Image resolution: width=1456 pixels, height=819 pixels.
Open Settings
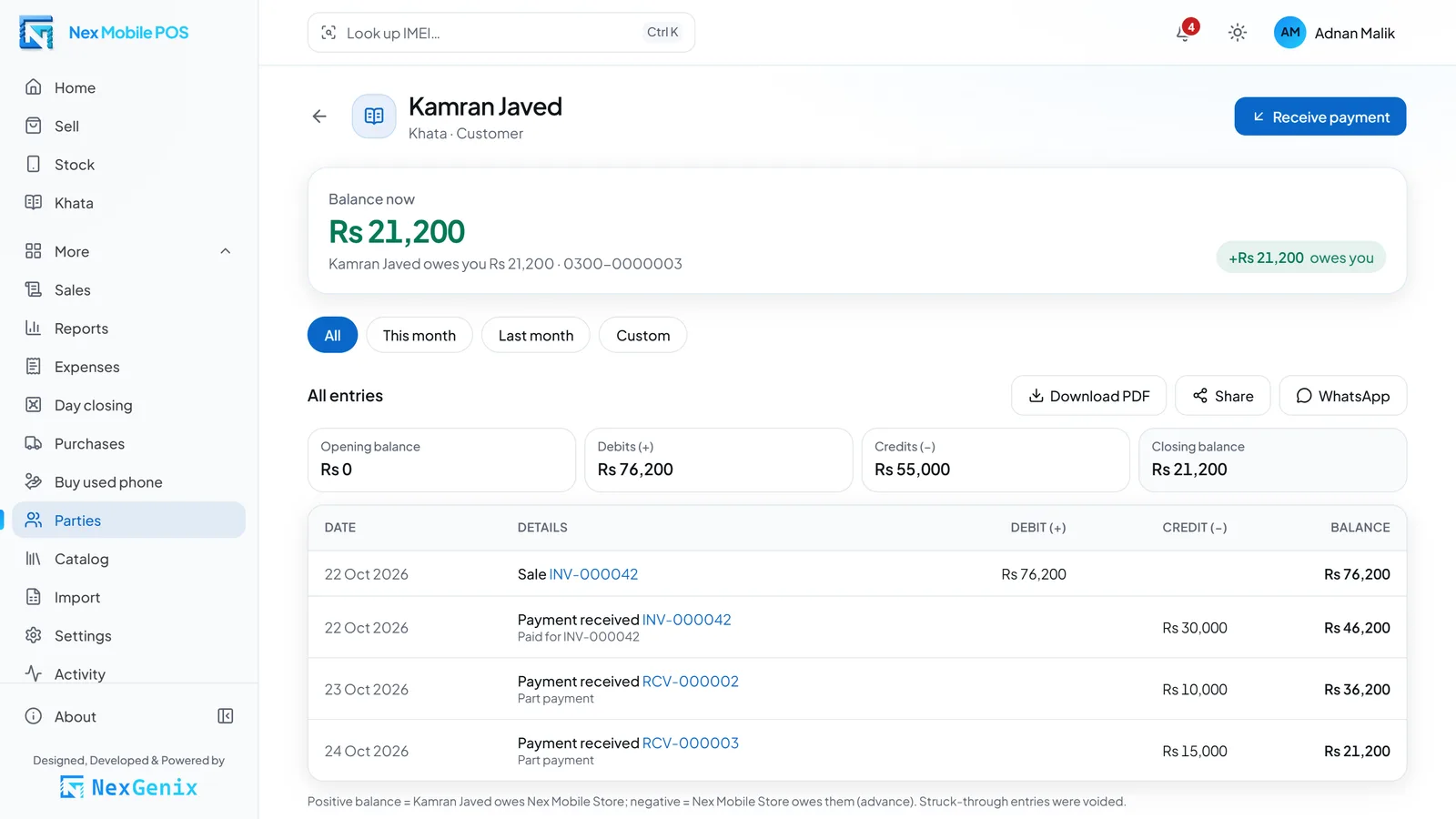click(129, 636)
